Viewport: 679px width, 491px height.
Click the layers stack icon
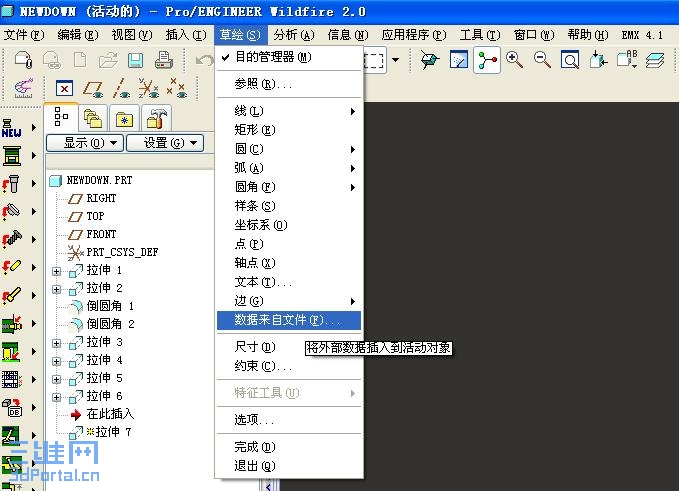click(654, 60)
